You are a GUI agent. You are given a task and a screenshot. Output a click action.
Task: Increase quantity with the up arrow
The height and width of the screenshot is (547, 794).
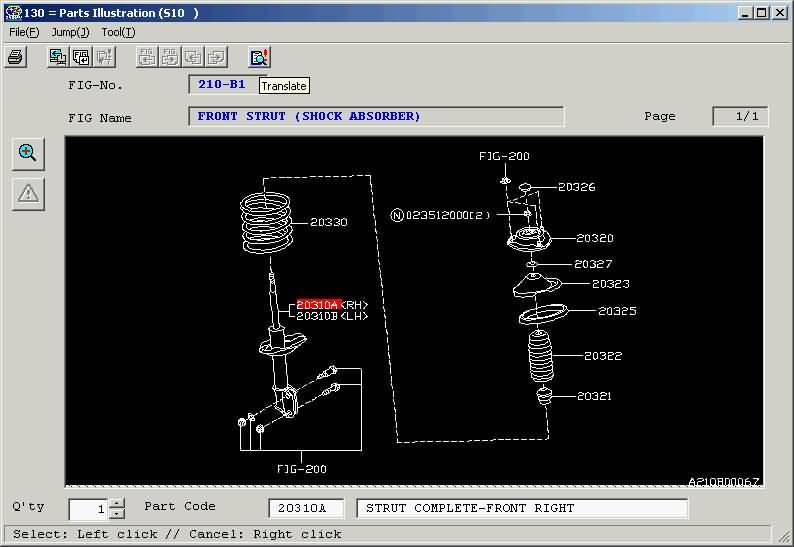click(x=117, y=503)
